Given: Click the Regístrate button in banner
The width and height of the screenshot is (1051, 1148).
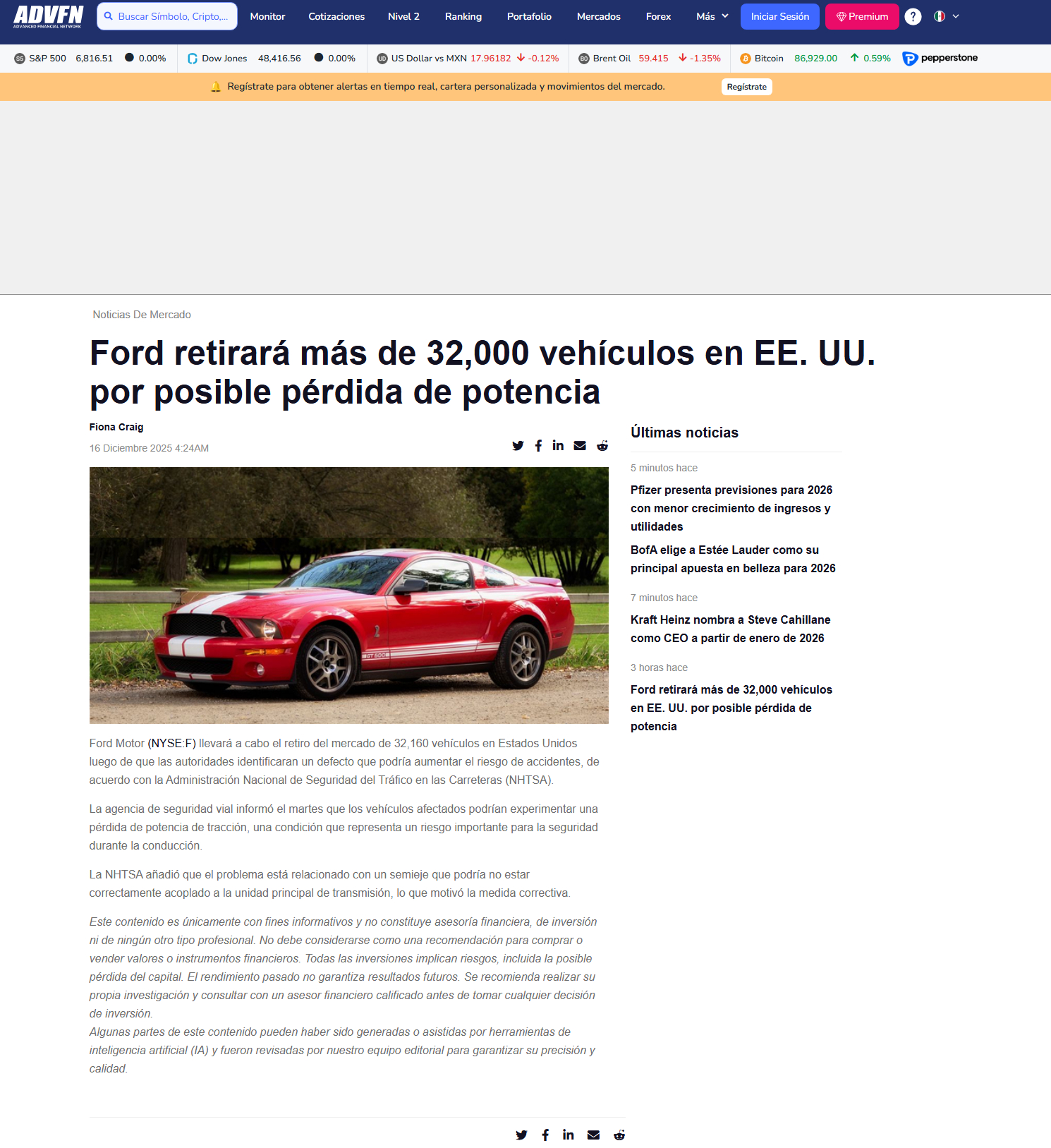Looking at the screenshot, I should point(747,87).
